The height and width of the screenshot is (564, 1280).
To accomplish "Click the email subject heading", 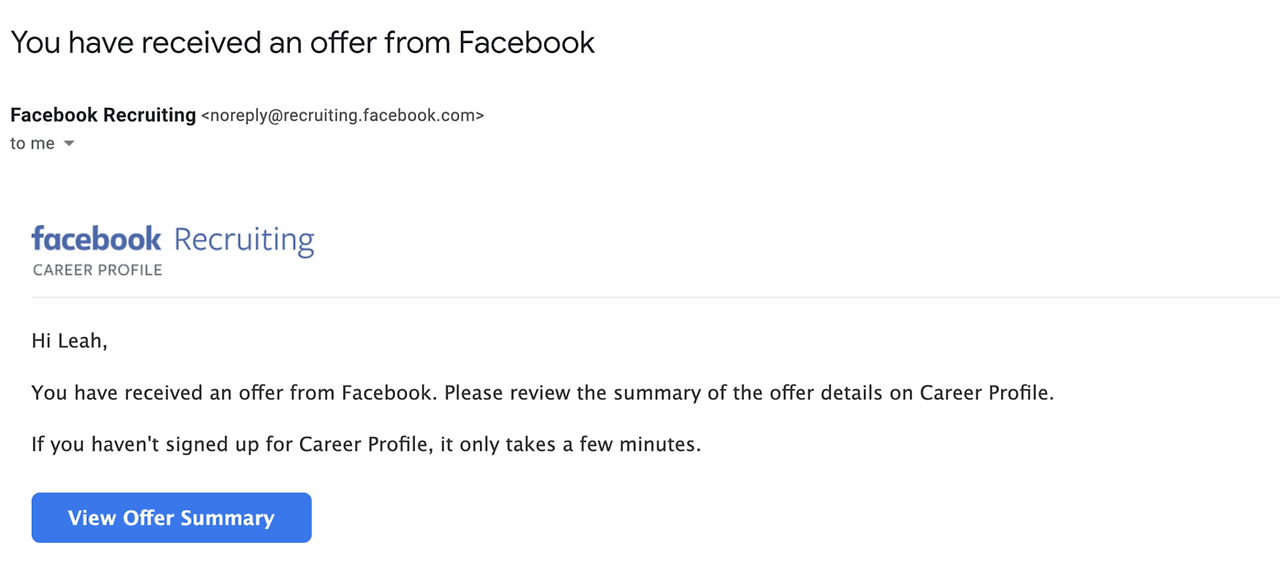I will pos(302,42).
